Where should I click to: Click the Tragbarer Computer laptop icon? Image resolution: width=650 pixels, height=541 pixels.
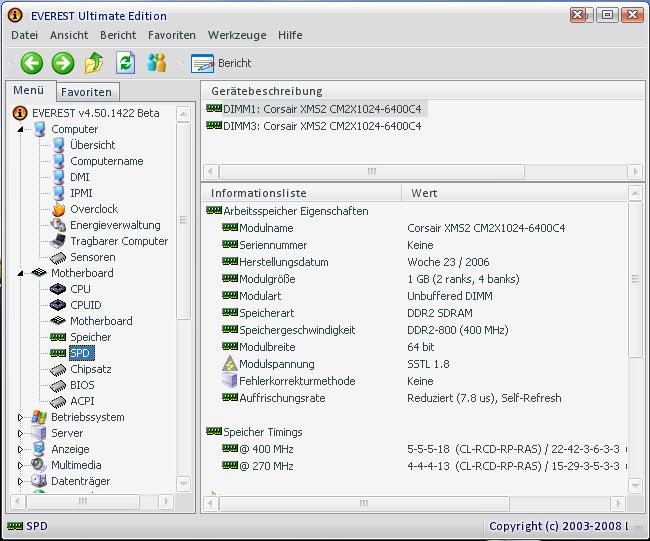tap(58, 241)
